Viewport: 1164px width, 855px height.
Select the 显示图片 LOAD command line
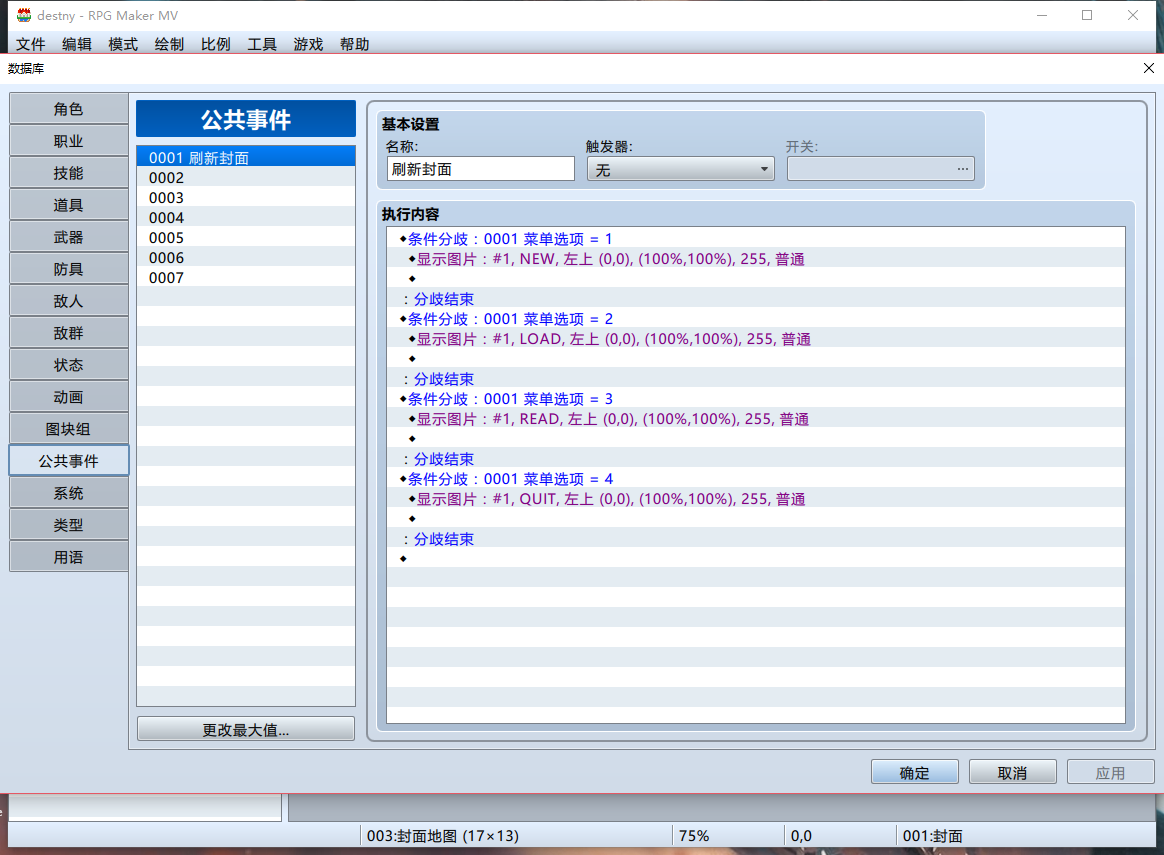756,339
